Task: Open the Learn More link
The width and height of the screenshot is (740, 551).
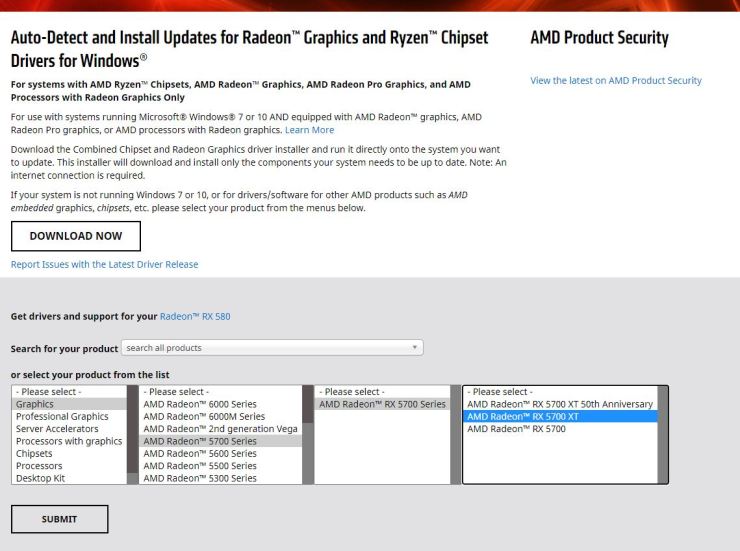Action: point(310,130)
